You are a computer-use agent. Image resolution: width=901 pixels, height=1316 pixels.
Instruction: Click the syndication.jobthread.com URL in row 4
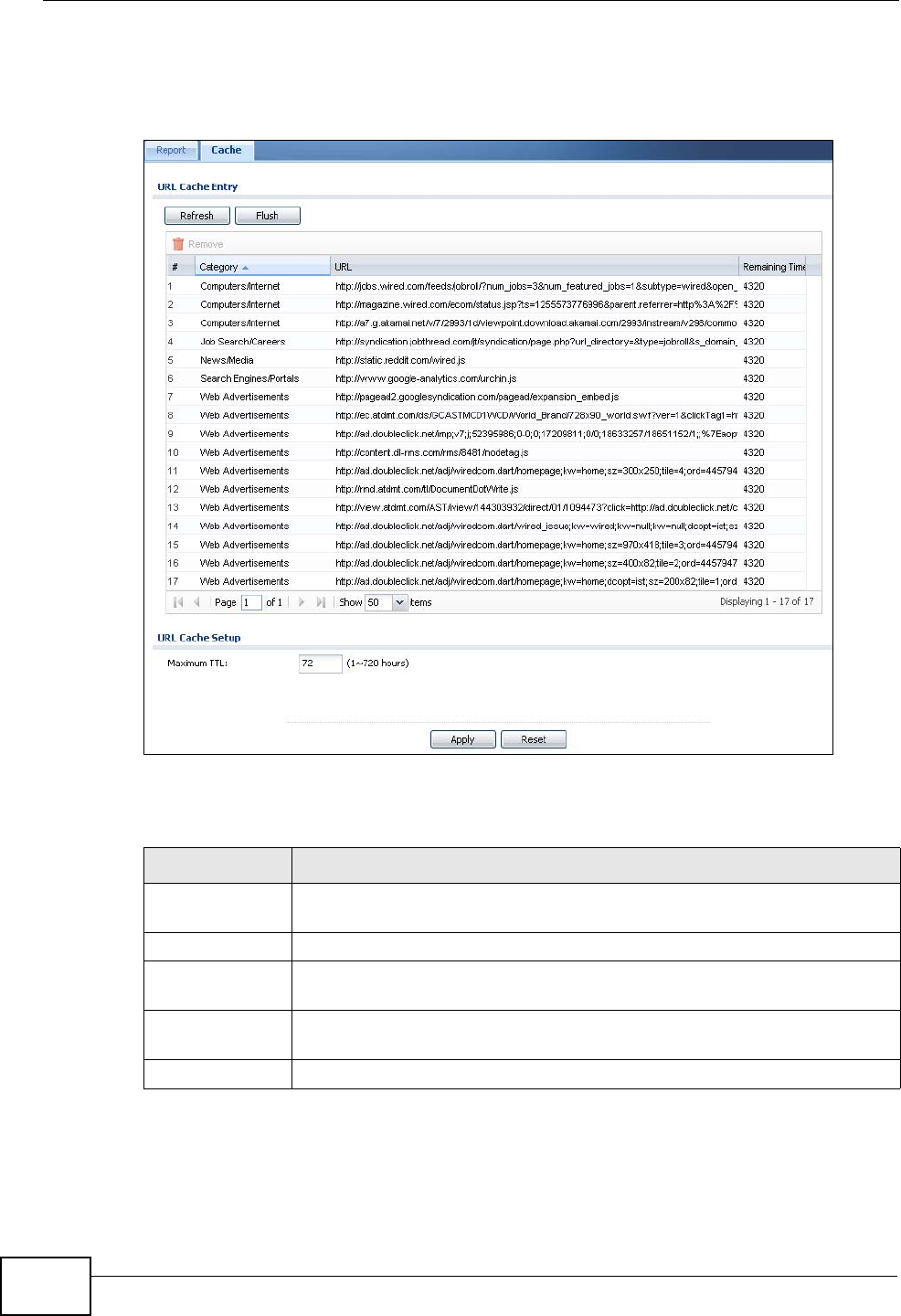535,342
